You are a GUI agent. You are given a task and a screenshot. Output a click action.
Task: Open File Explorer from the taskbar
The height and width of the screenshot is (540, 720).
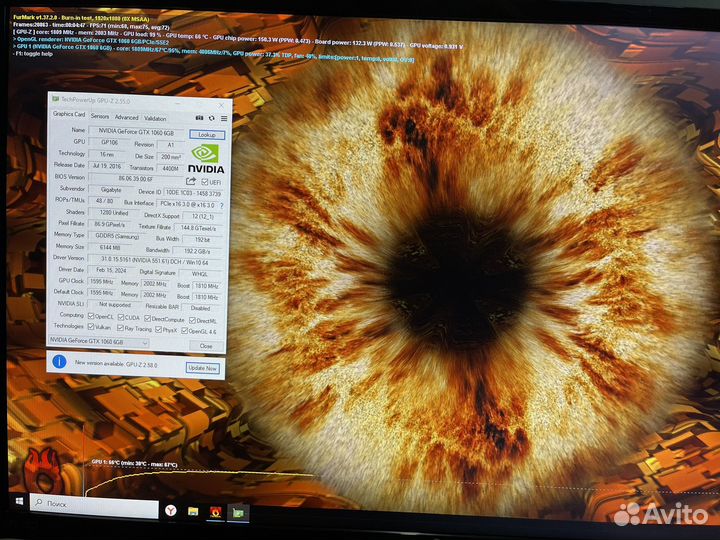193,511
